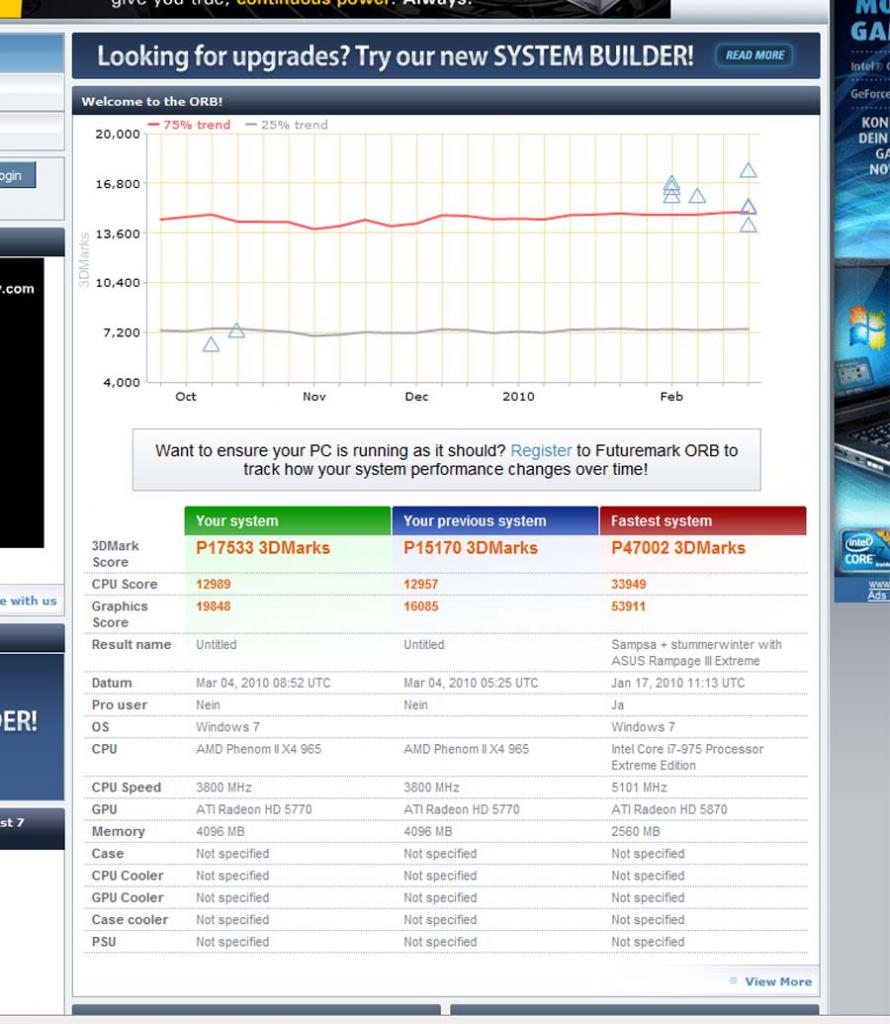
Task: Click the partially visible login button
Action: (18, 175)
